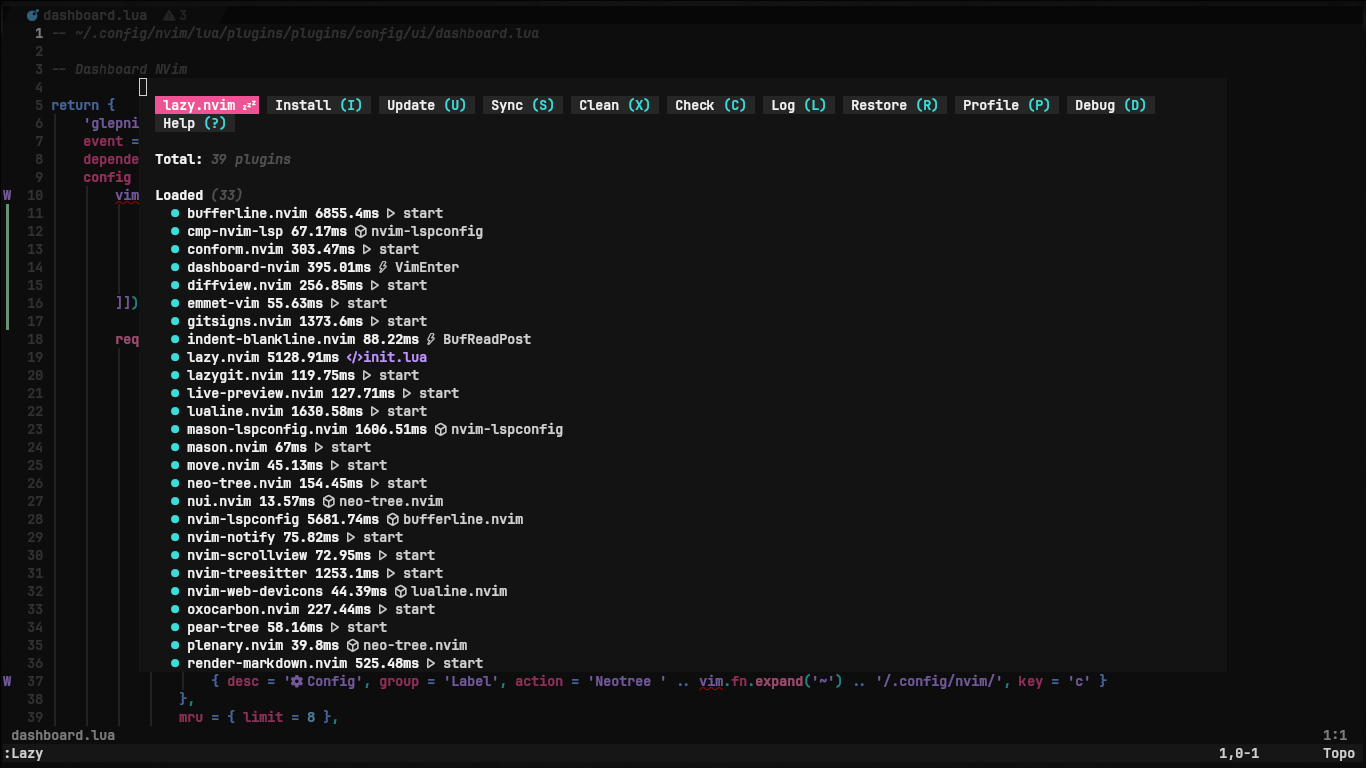Select the indent-blankline.nvim row

(350, 339)
